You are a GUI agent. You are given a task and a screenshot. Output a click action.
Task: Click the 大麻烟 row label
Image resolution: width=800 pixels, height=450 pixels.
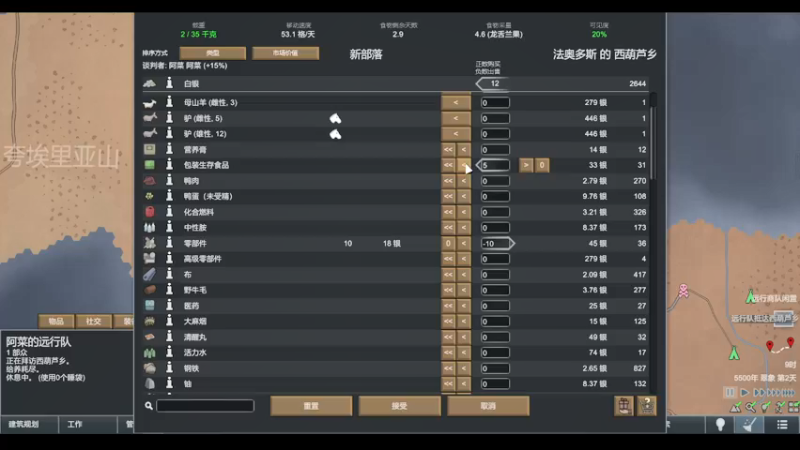coord(195,321)
